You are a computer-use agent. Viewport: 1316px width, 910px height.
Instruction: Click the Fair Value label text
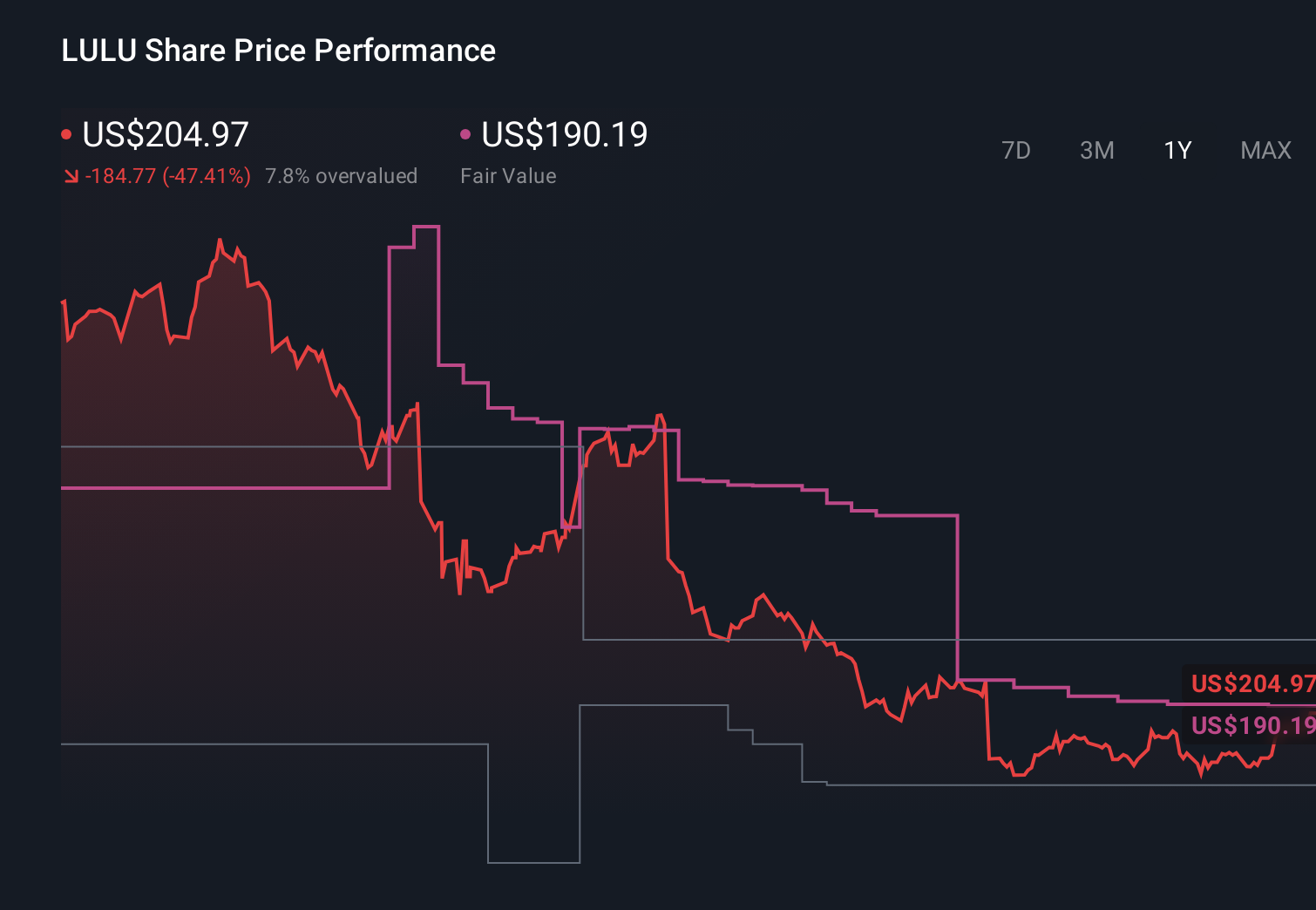508,175
